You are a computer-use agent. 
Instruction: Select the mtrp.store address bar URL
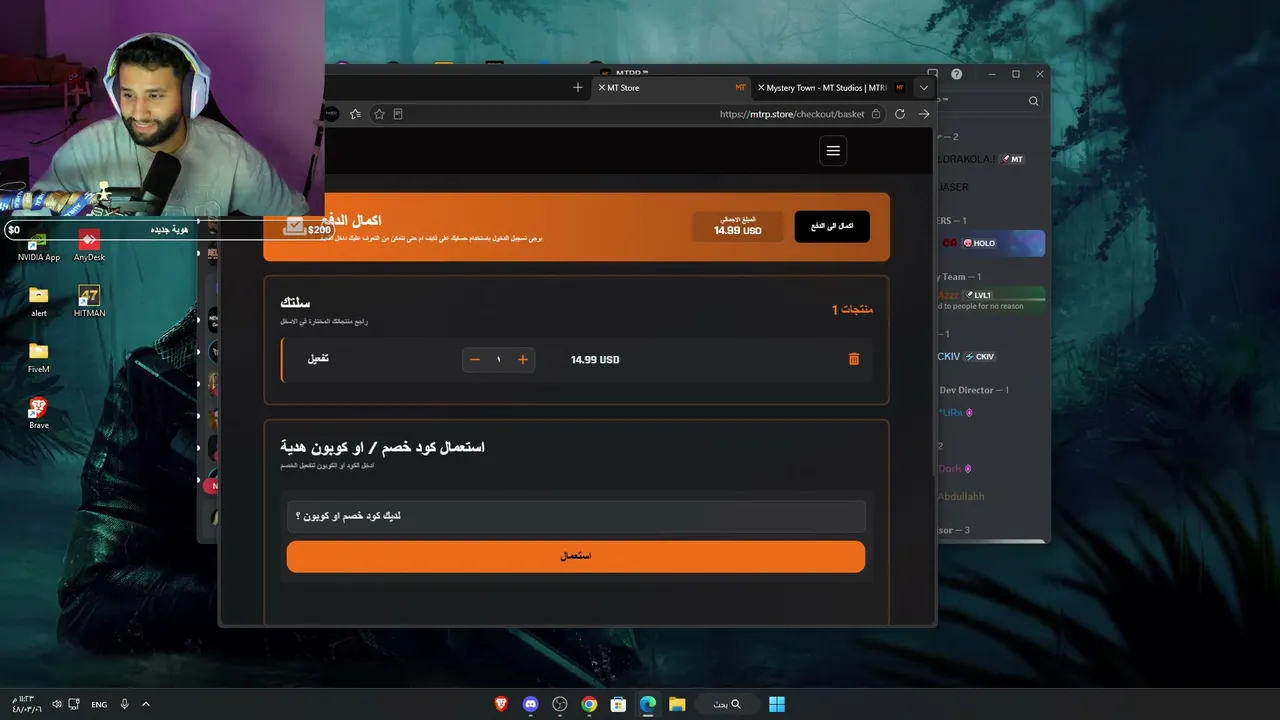[792, 114]
